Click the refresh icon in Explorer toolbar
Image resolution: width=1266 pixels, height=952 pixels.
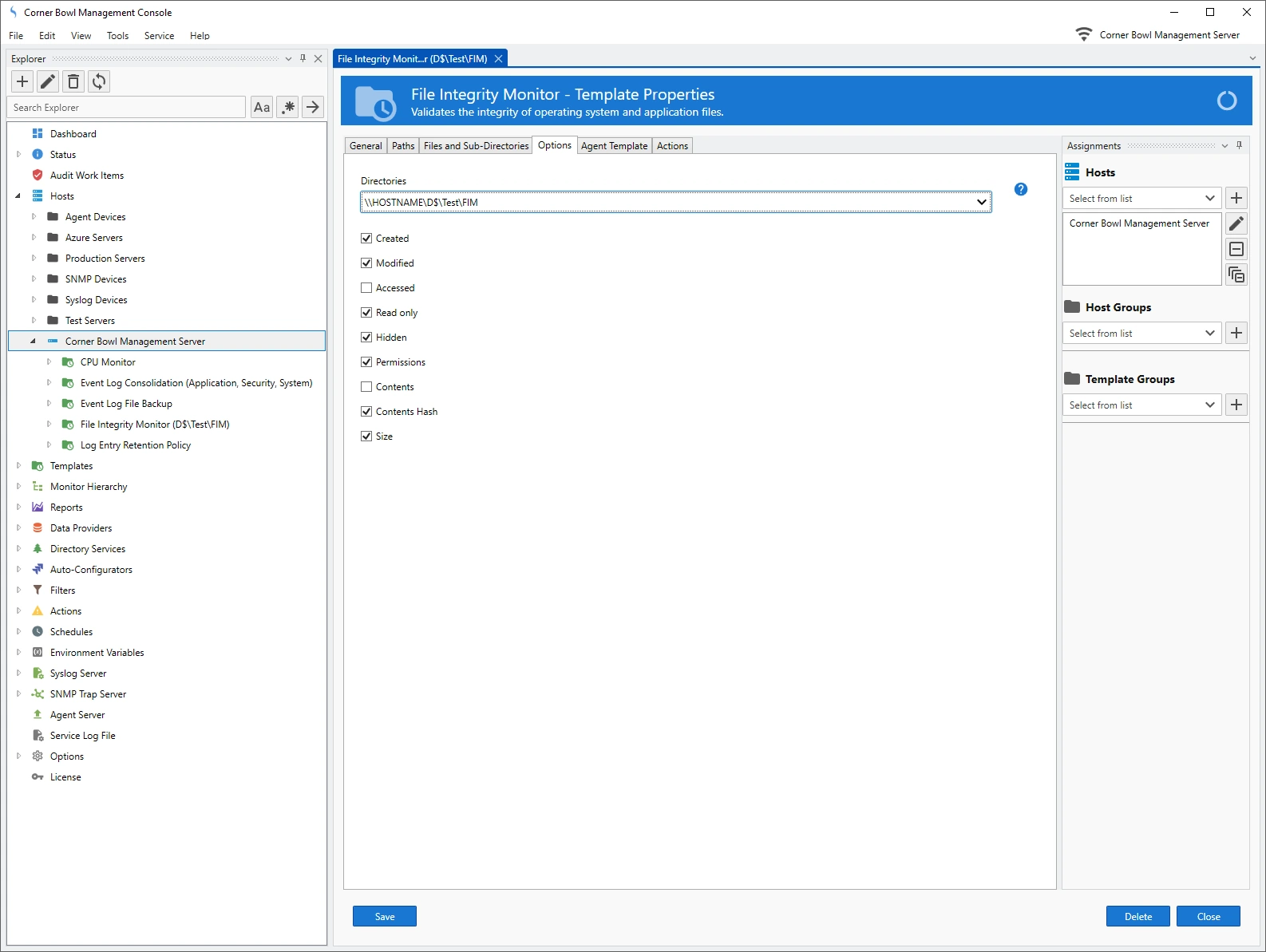click(x=99, y=81)
